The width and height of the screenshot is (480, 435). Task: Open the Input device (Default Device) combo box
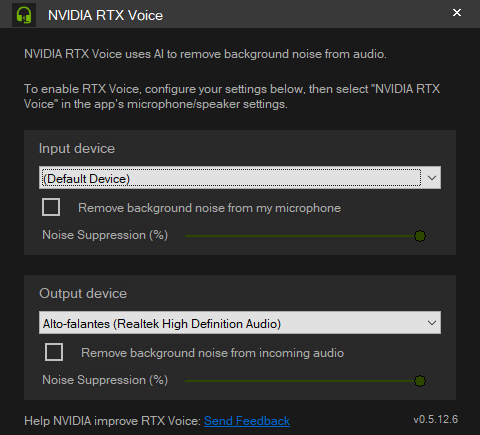click(240, 178)
